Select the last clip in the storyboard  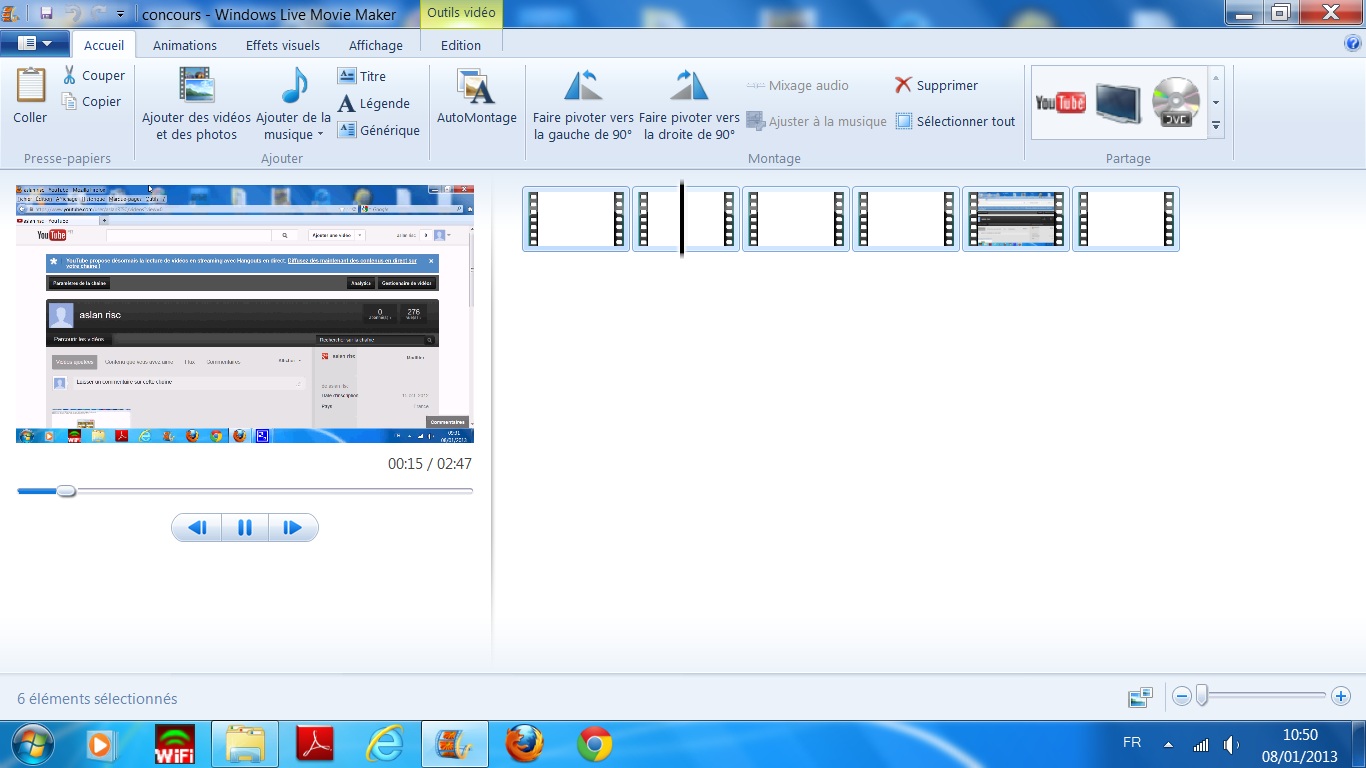point(1126,219)
